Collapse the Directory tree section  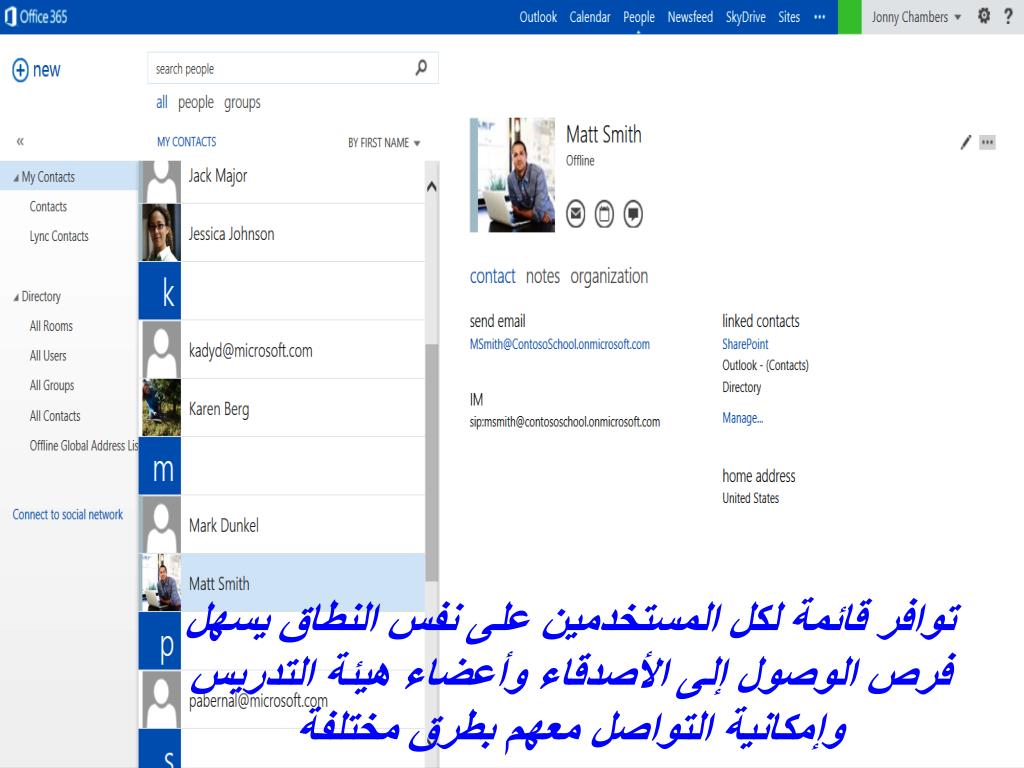coord(16,297)
